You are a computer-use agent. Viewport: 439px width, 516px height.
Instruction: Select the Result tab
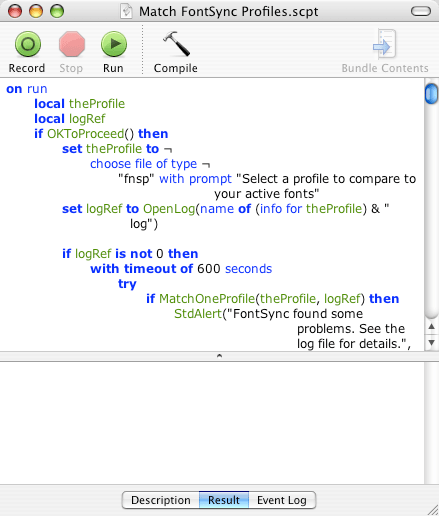(224, 500)
